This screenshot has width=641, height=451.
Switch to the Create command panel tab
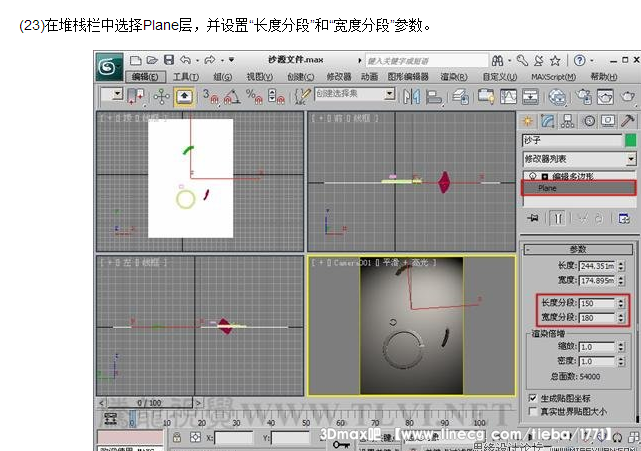[527, 121]
